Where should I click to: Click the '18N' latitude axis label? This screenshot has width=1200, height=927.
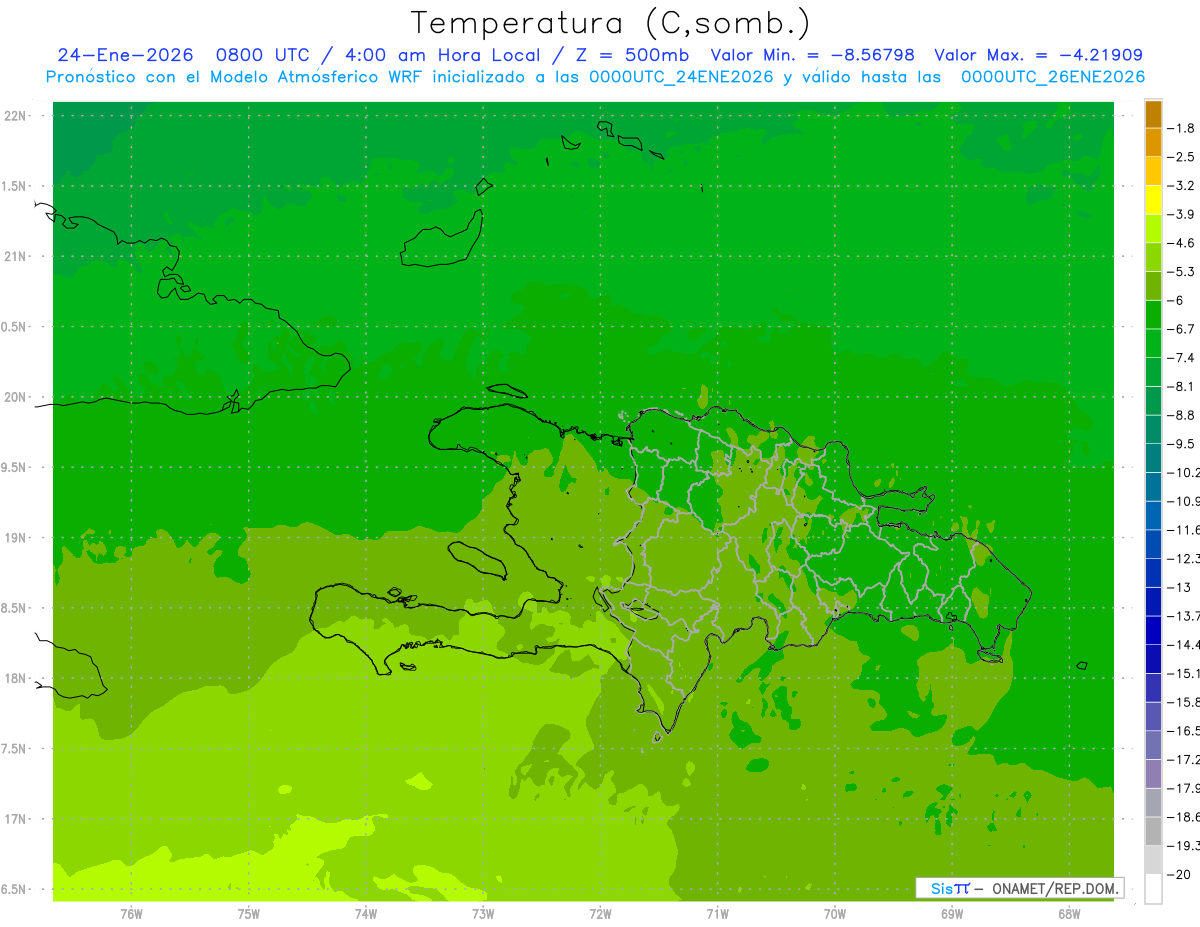point(16,678)
